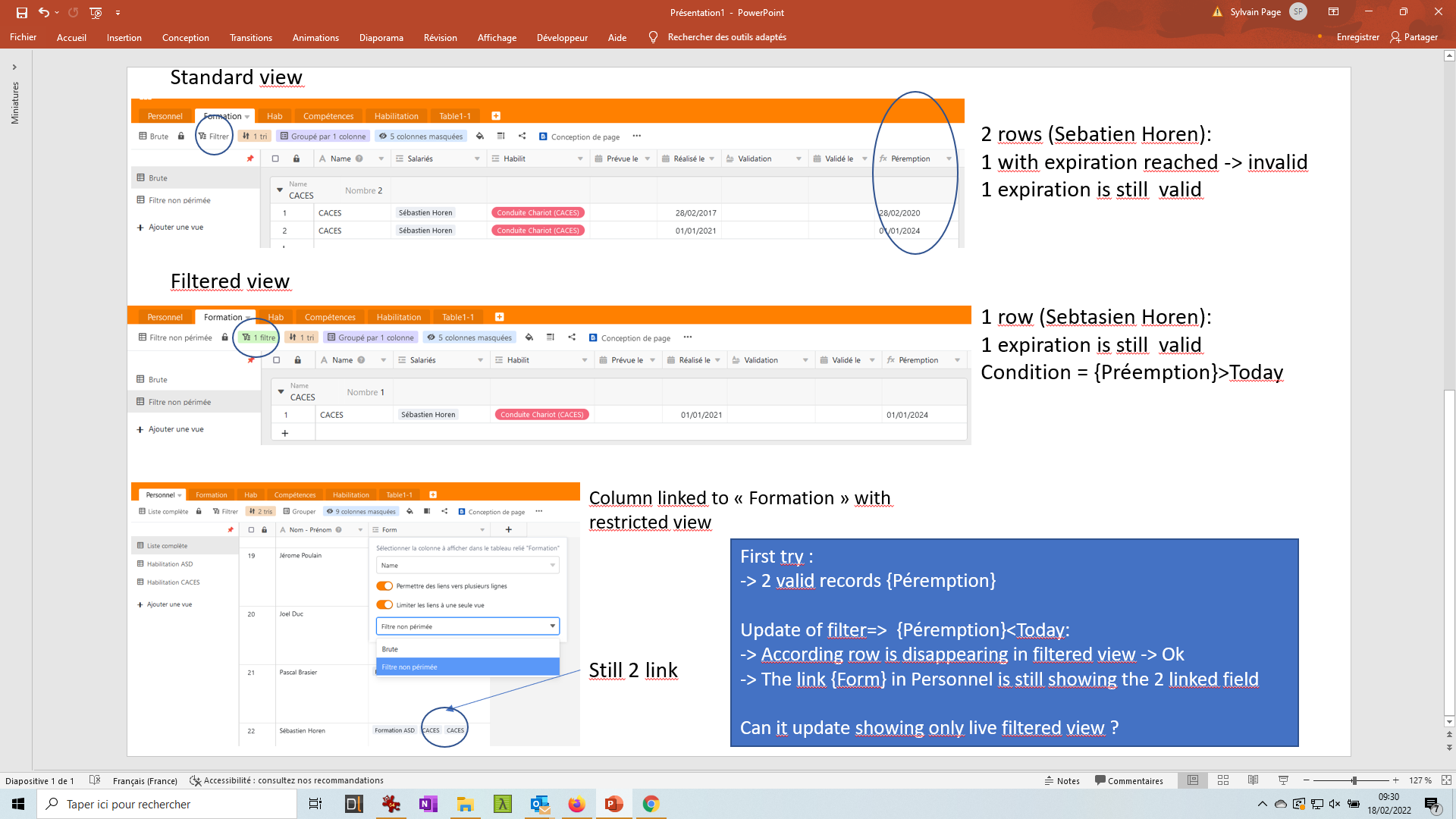Toggle the Commentaires pane
1456x819 pixels.
point(1128,780)
